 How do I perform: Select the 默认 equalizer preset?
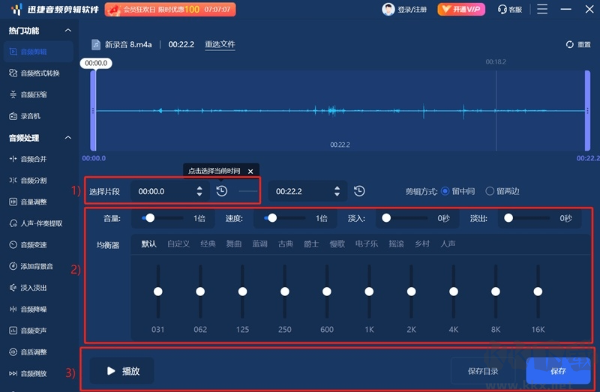(149, 244)
